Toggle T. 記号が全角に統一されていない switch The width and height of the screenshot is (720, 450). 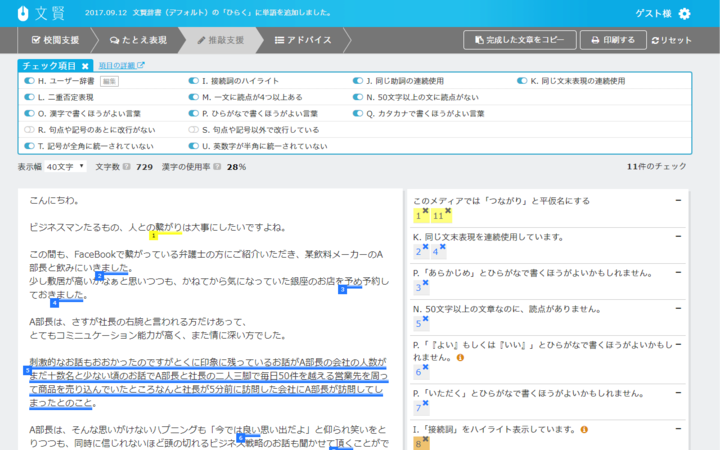coord(29,146)
